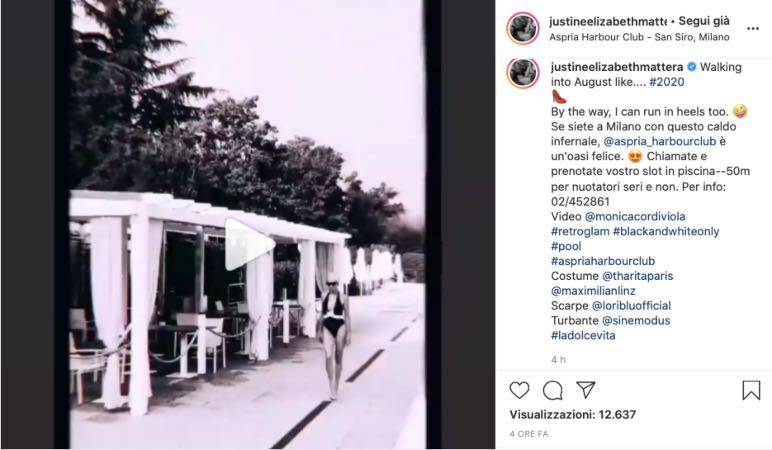
Task: Open the @tharitaparis mention link
Action: 637,276
